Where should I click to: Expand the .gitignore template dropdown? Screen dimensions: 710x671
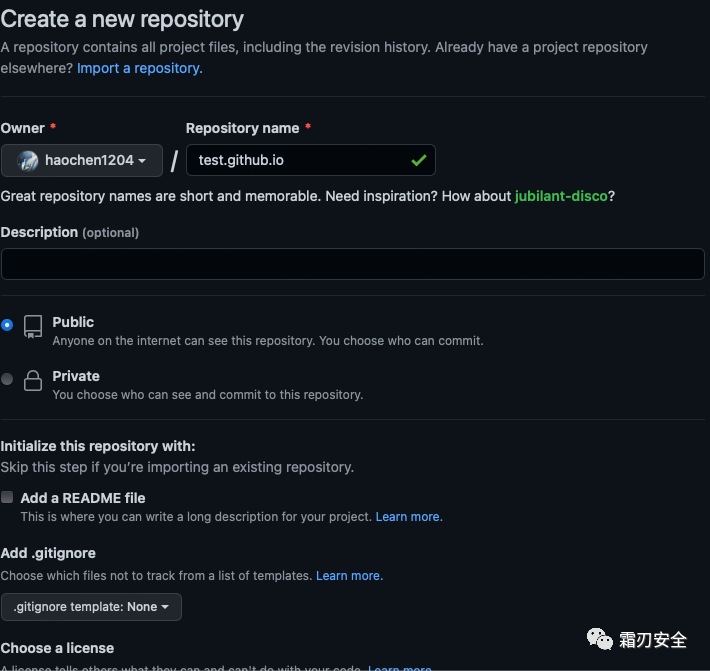(x=91, y=606)
